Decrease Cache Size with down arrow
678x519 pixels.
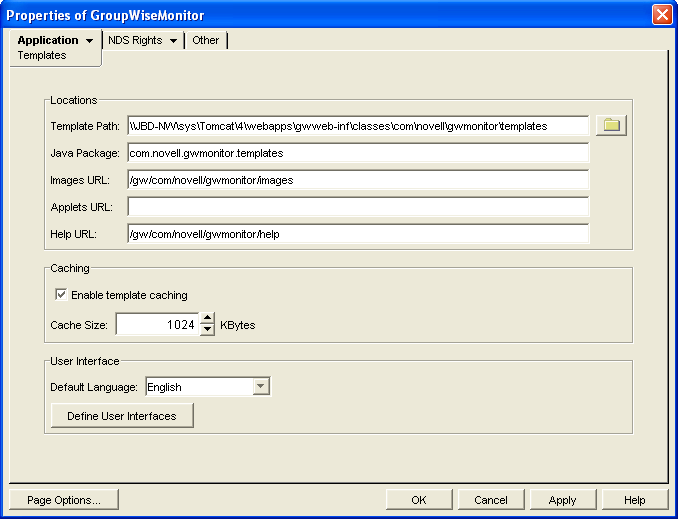(x=208, y=330)
